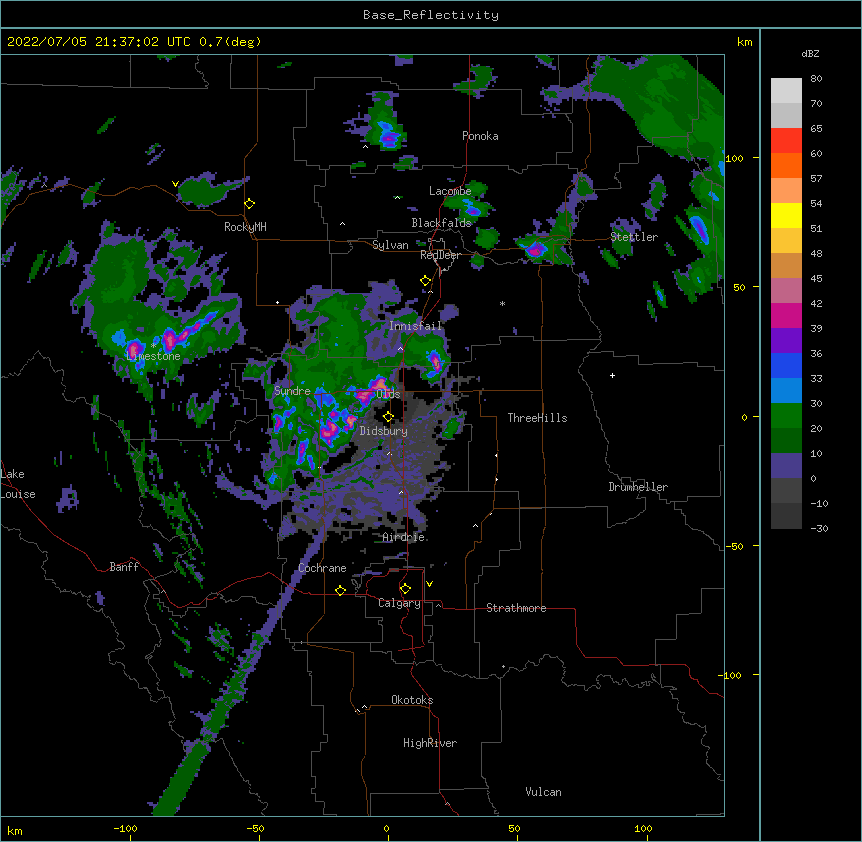Pick the magenta 39-42 dBZ legend swatch
The image size is (862, 842).
pos(786,315)
